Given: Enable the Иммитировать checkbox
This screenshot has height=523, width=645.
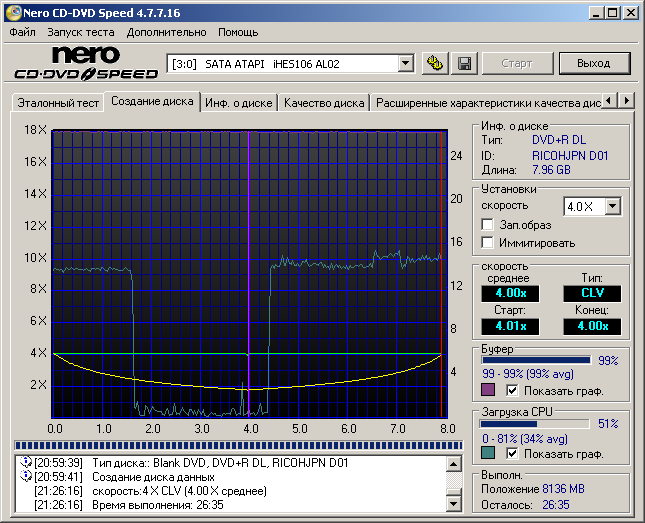Looking at the screenshot, I should [487, 242].
